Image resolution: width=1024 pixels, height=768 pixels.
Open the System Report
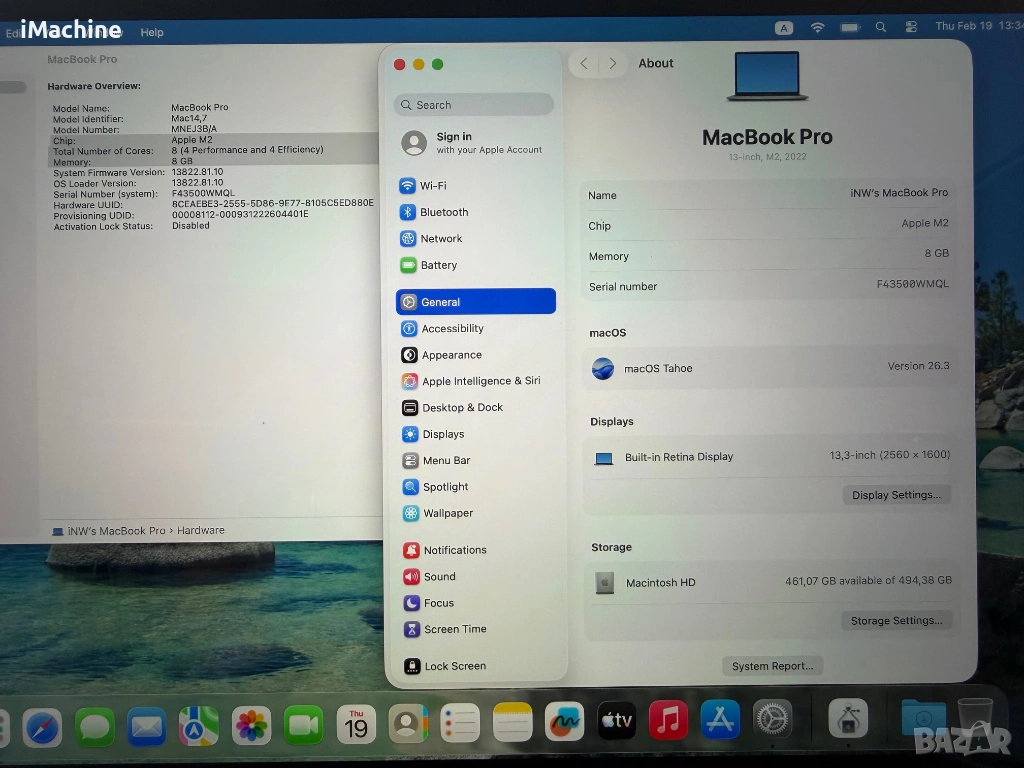772,666
